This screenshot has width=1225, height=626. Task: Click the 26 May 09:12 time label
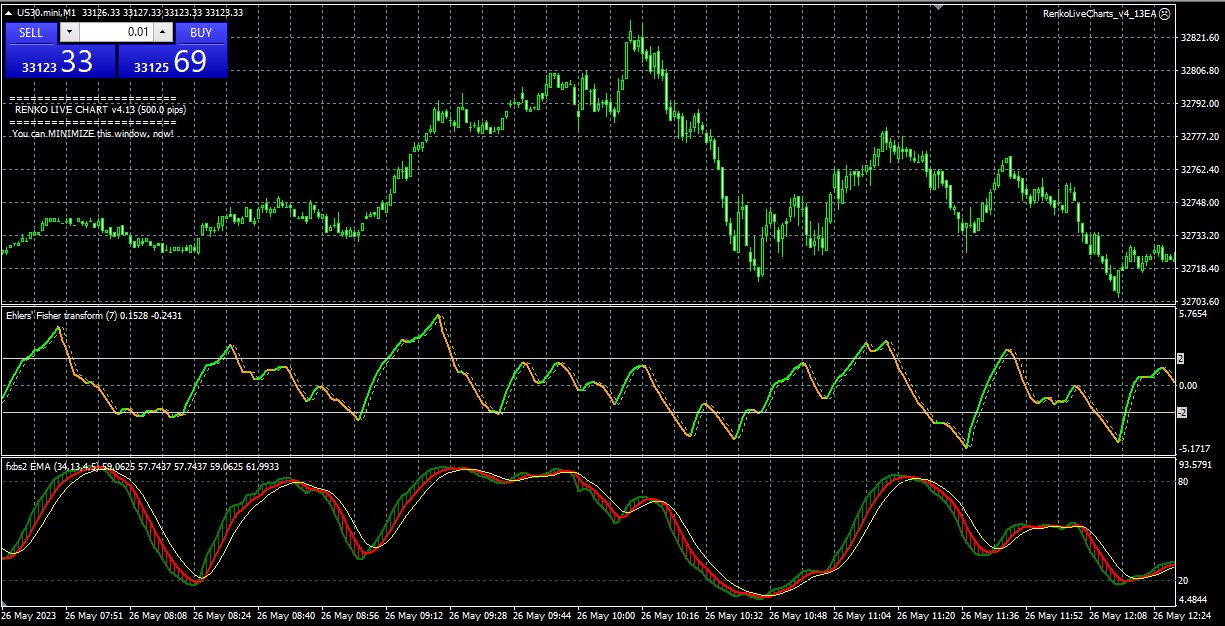coord(414,615)
